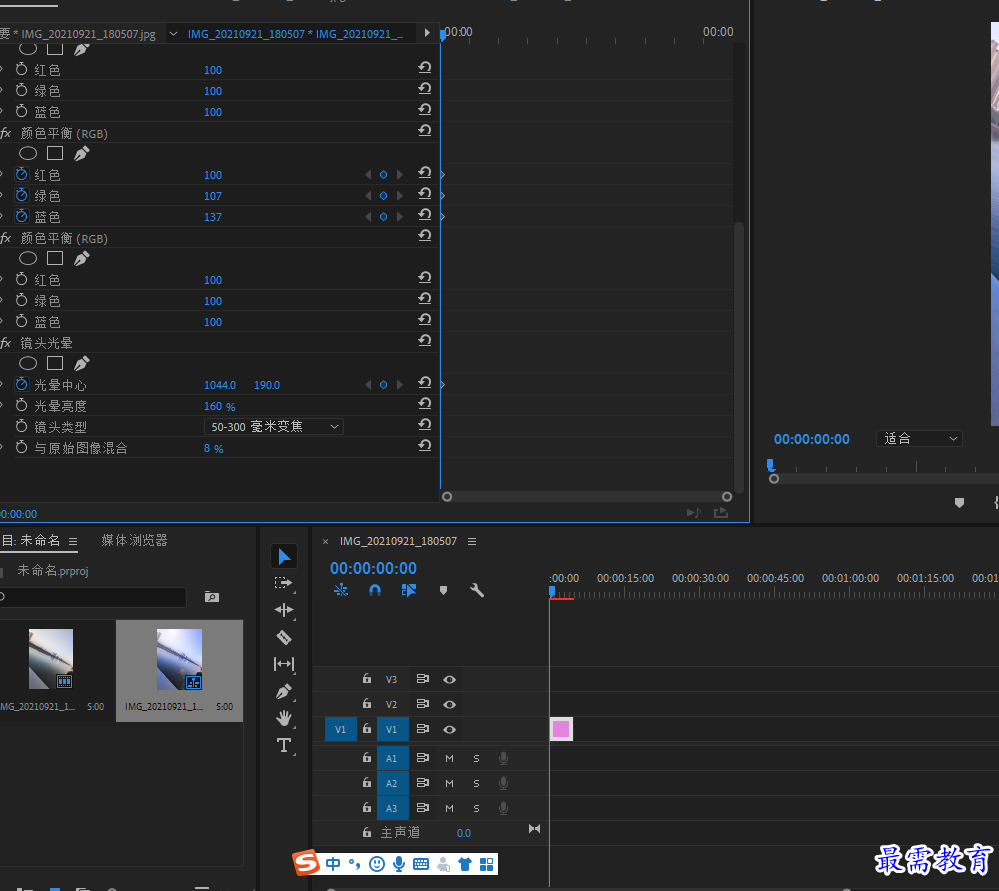Image resolution: width=999 pixels, height=891 pixels.
Task: Select the Hand tool
Action: pyautogui.click(x=284, y=718)
